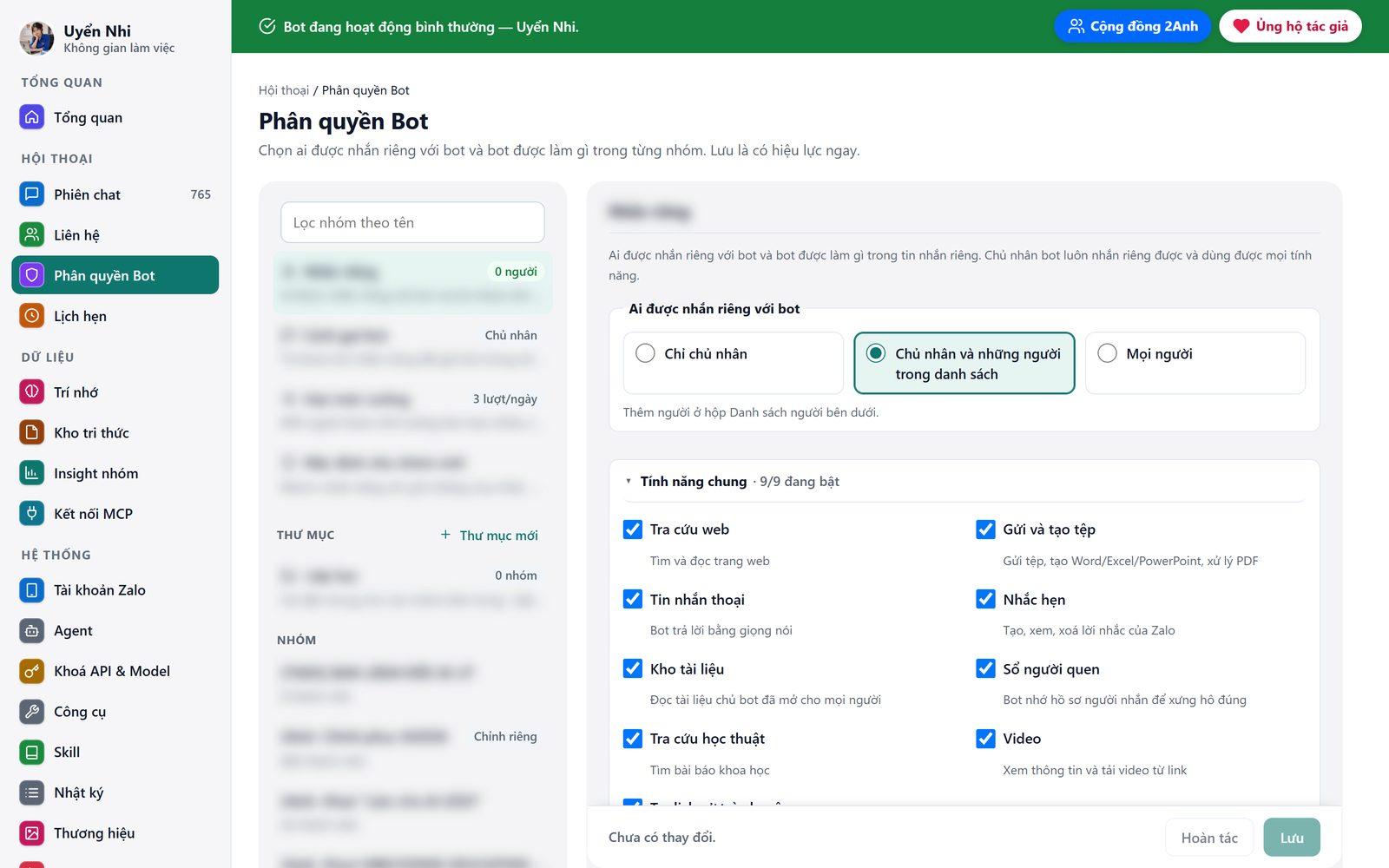Click the Phiên chat bubble icon

pos(32,194)
